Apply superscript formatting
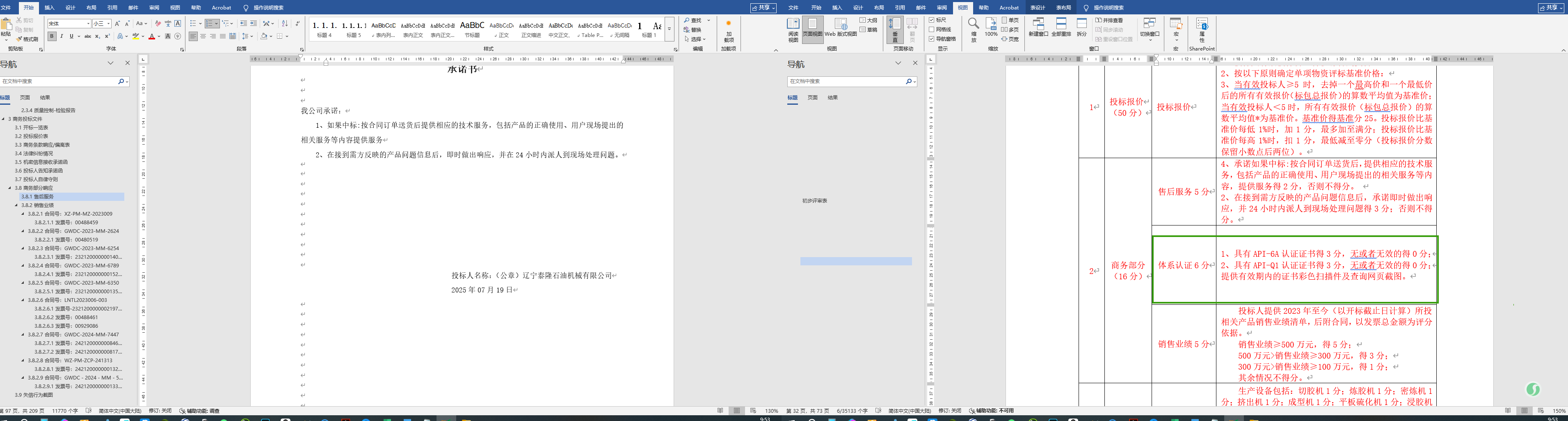 (x=108, y=37)
